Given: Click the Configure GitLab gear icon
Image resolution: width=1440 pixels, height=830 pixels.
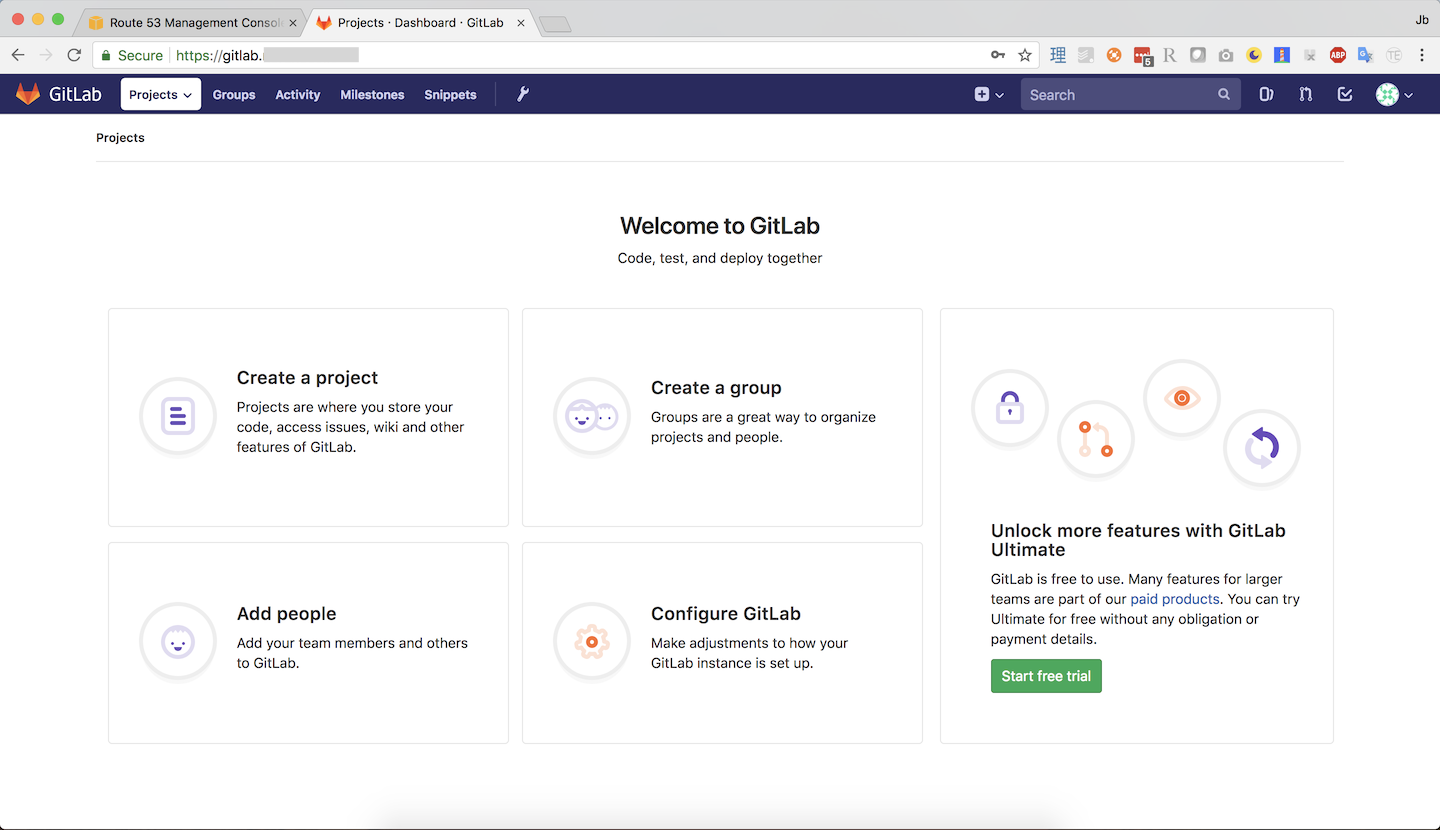Looking at the screenshot, I should click(592, 641).
